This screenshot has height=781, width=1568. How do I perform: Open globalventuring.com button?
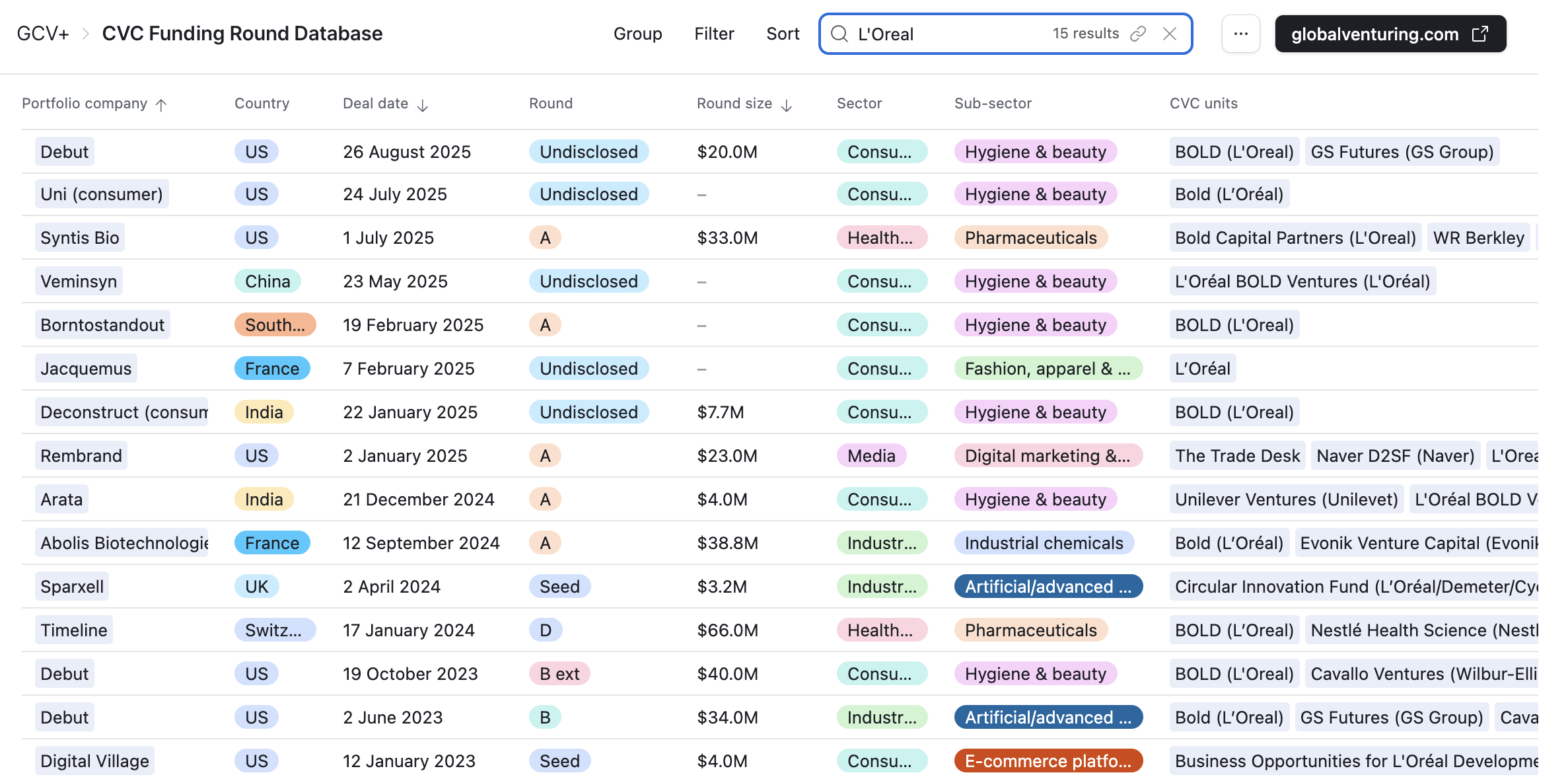(x=1374, y=34)
